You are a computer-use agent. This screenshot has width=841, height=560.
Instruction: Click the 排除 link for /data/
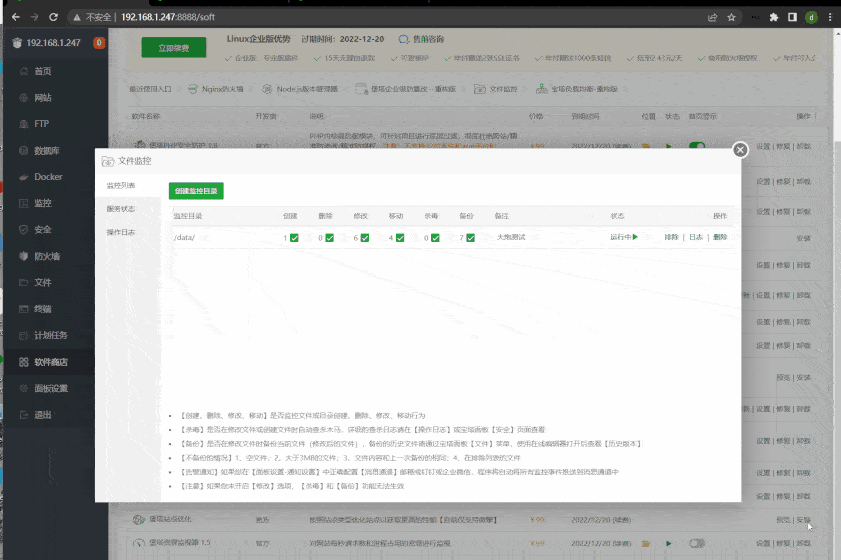[672, 237]
